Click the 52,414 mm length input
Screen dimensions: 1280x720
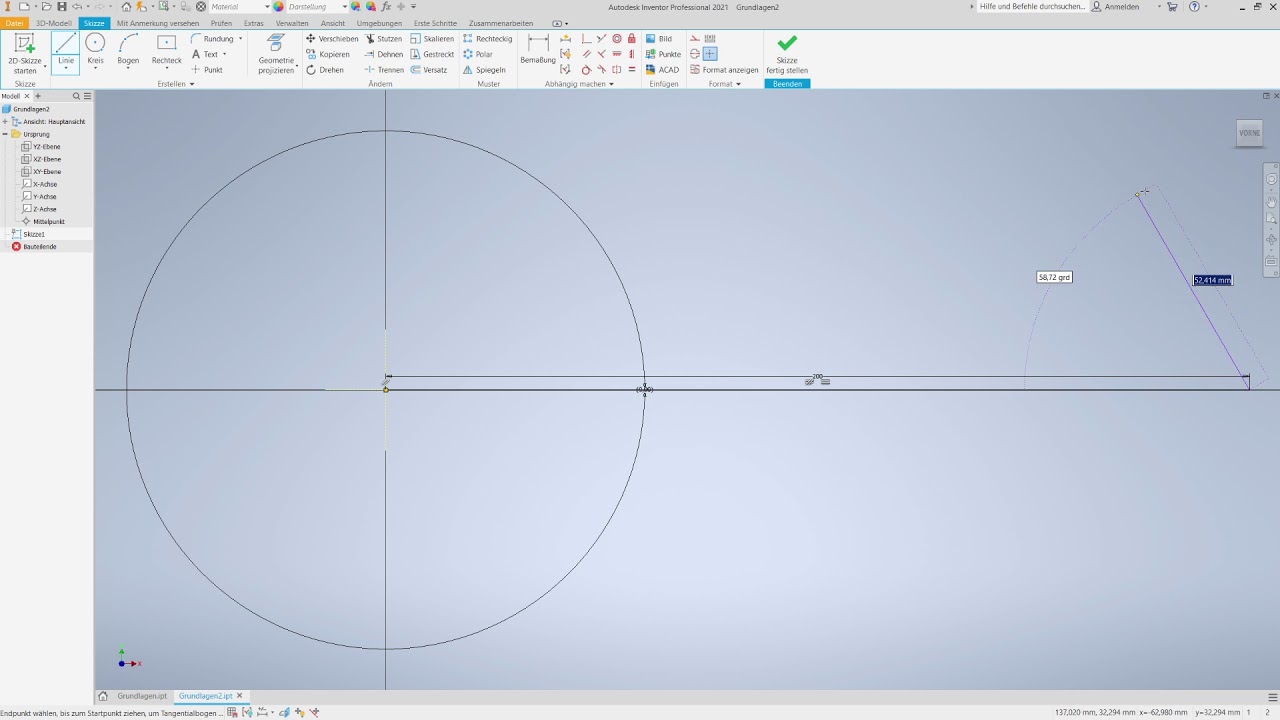point(1212,280)
